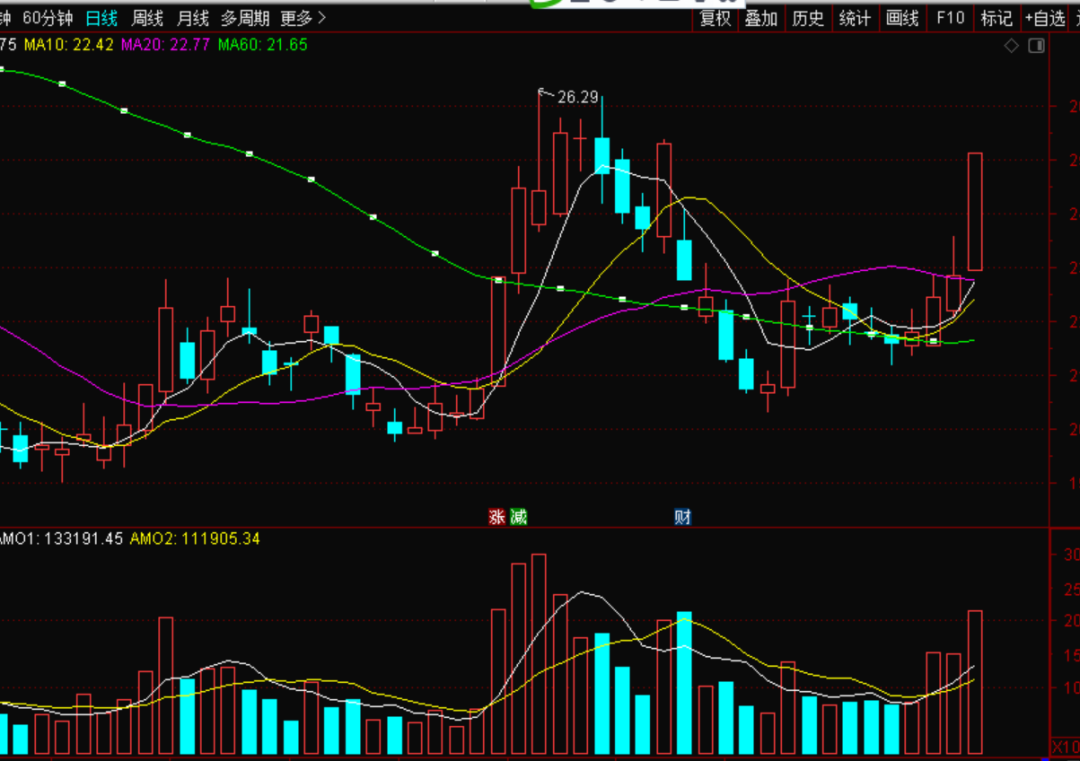The width and height of the screenshot is (1080, 761).
Task: Click the MA10: 22.42 indicator label
Action: pyautogui.click(x=68, y=45)
